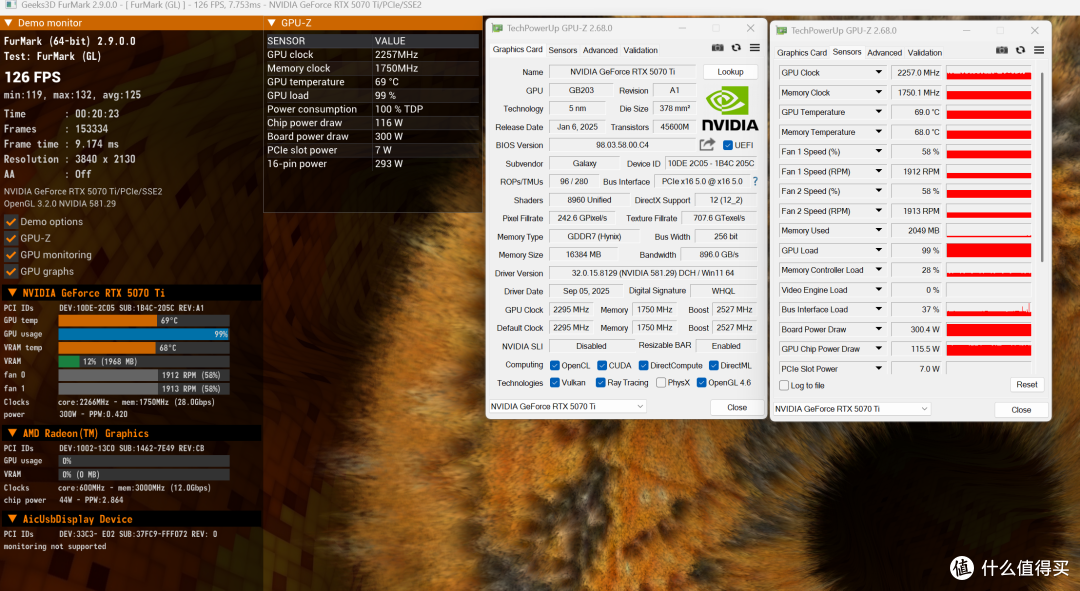Click the refresh icon in GPU-Z Graphics Card window

(736, 48)
